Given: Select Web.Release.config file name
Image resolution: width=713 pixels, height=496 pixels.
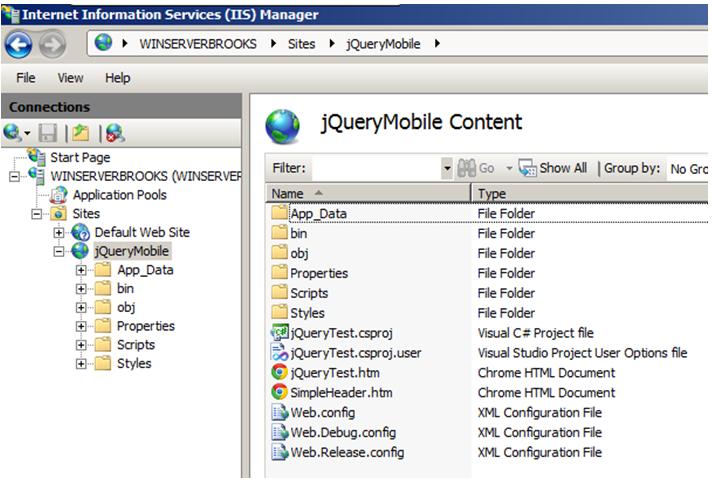Looking at the screenshot, I should [347, 452].
